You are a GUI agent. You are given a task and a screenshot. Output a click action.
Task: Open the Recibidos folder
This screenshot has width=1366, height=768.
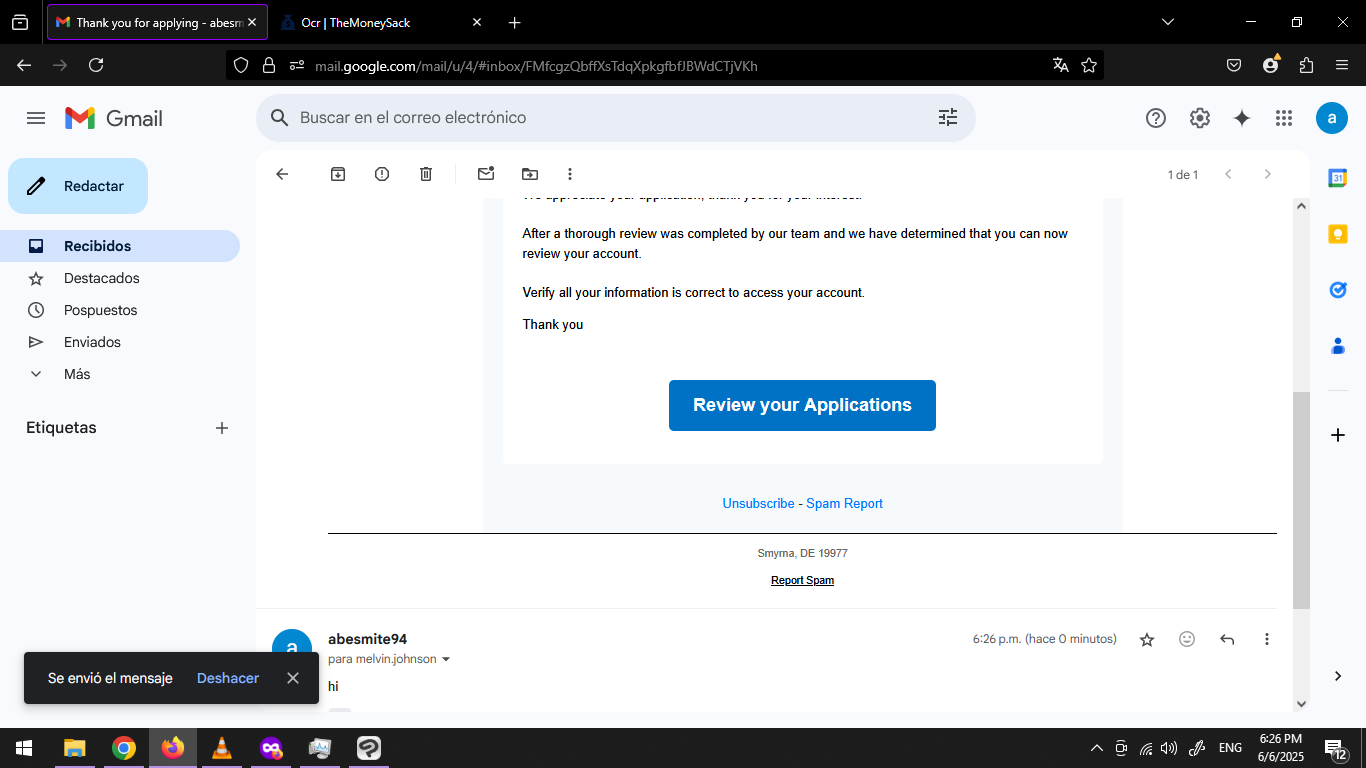(x=120, y=246)
